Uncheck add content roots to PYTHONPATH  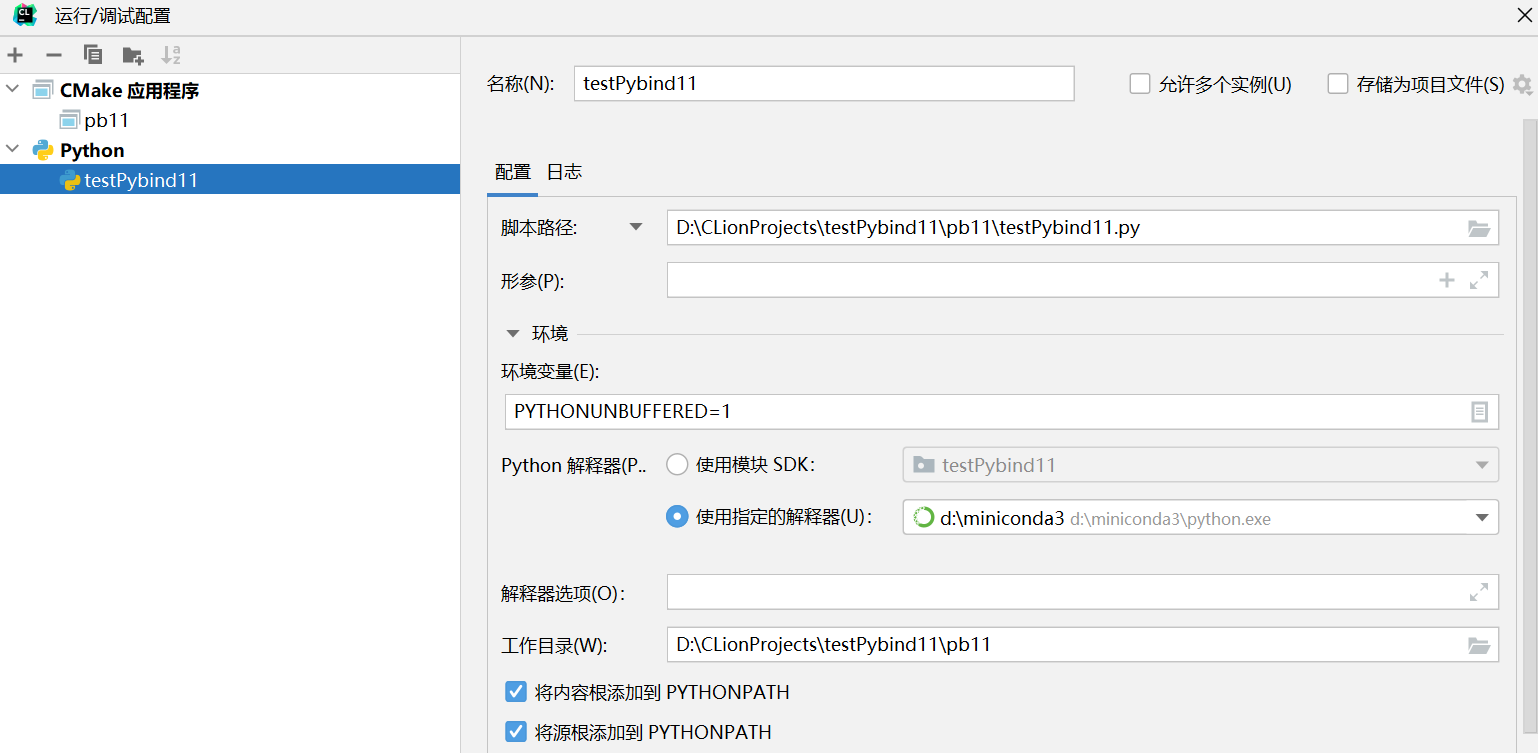coord(516,692)
